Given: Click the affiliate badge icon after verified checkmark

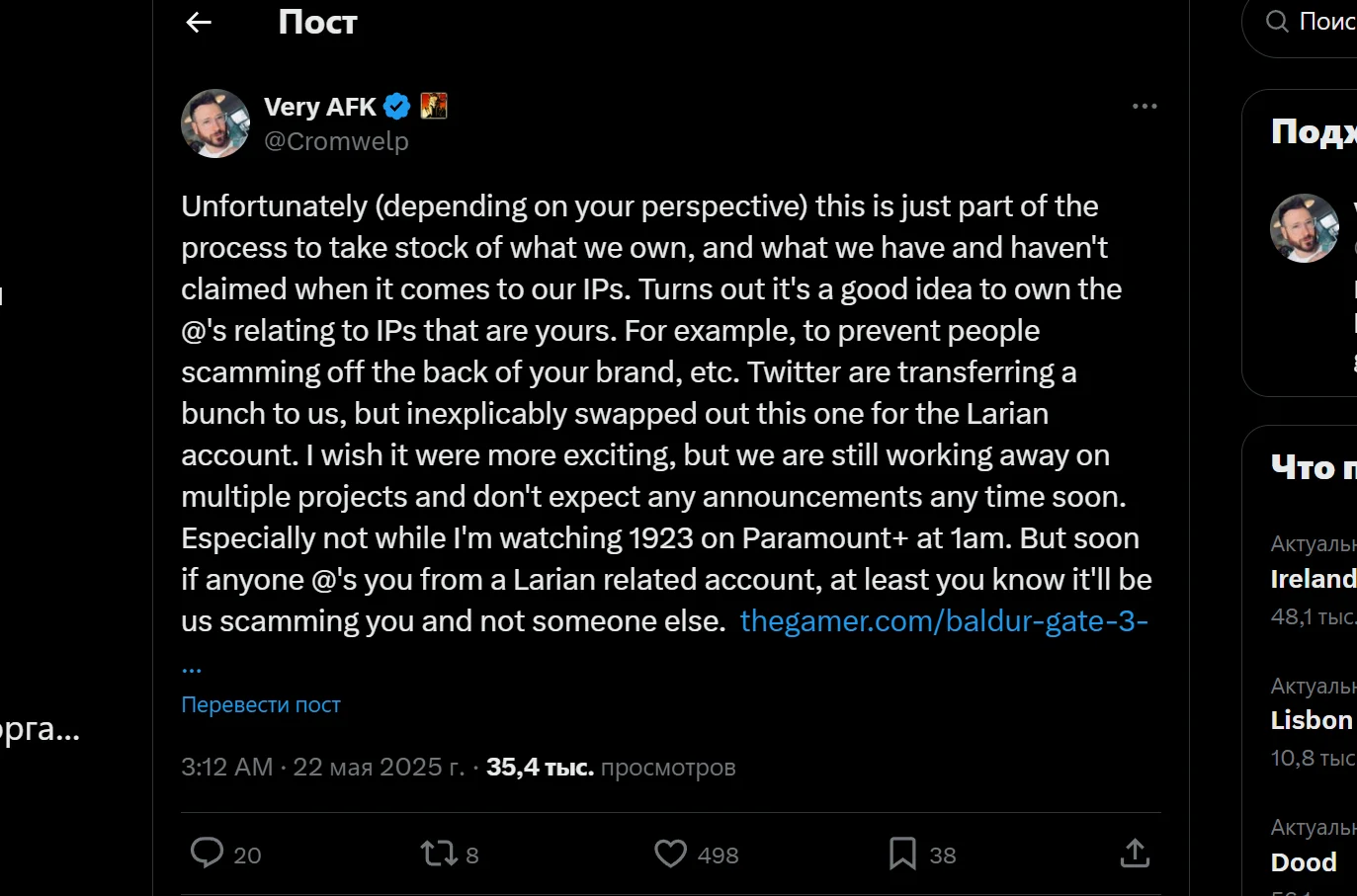Looking at the screenshot, I should pos(434,106).
